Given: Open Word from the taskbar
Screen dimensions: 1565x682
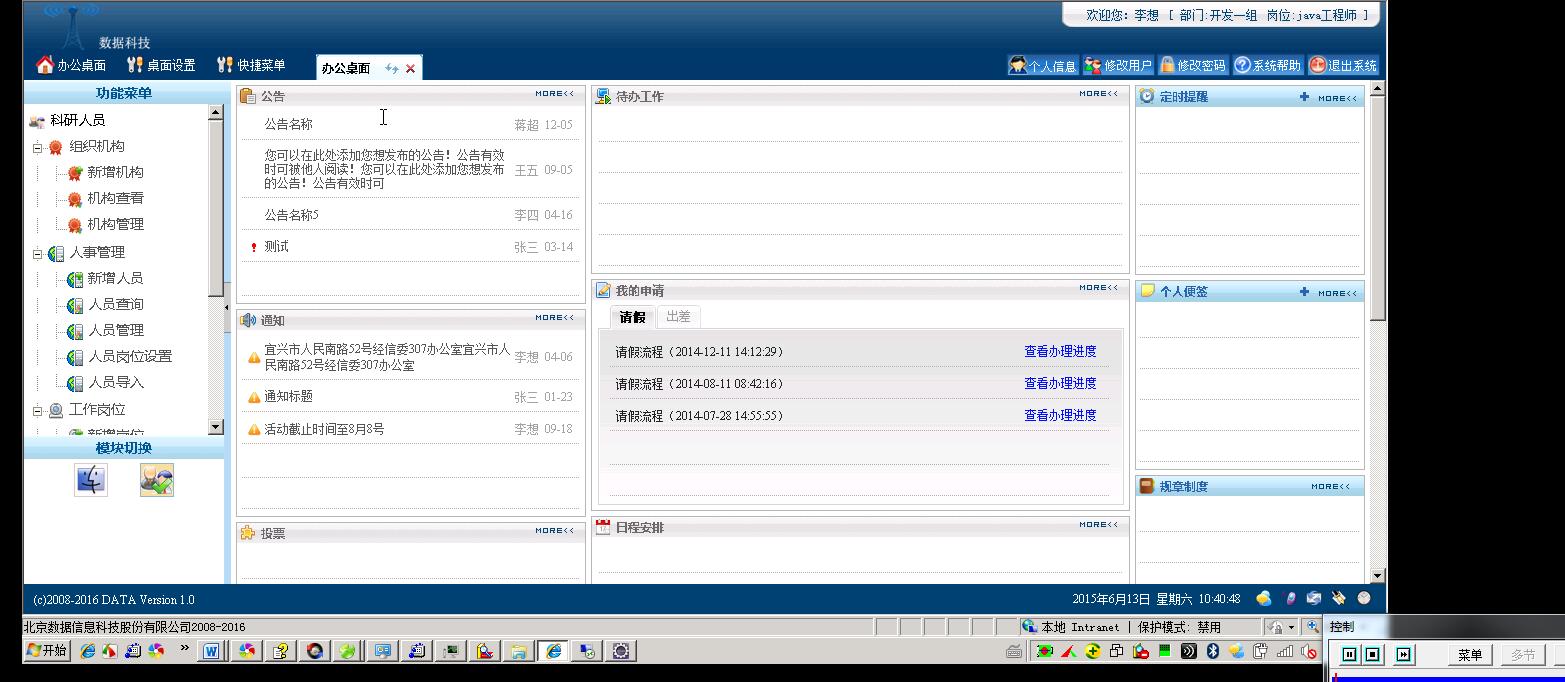Looking at the screenshot, I should click(x=212, y=651).
